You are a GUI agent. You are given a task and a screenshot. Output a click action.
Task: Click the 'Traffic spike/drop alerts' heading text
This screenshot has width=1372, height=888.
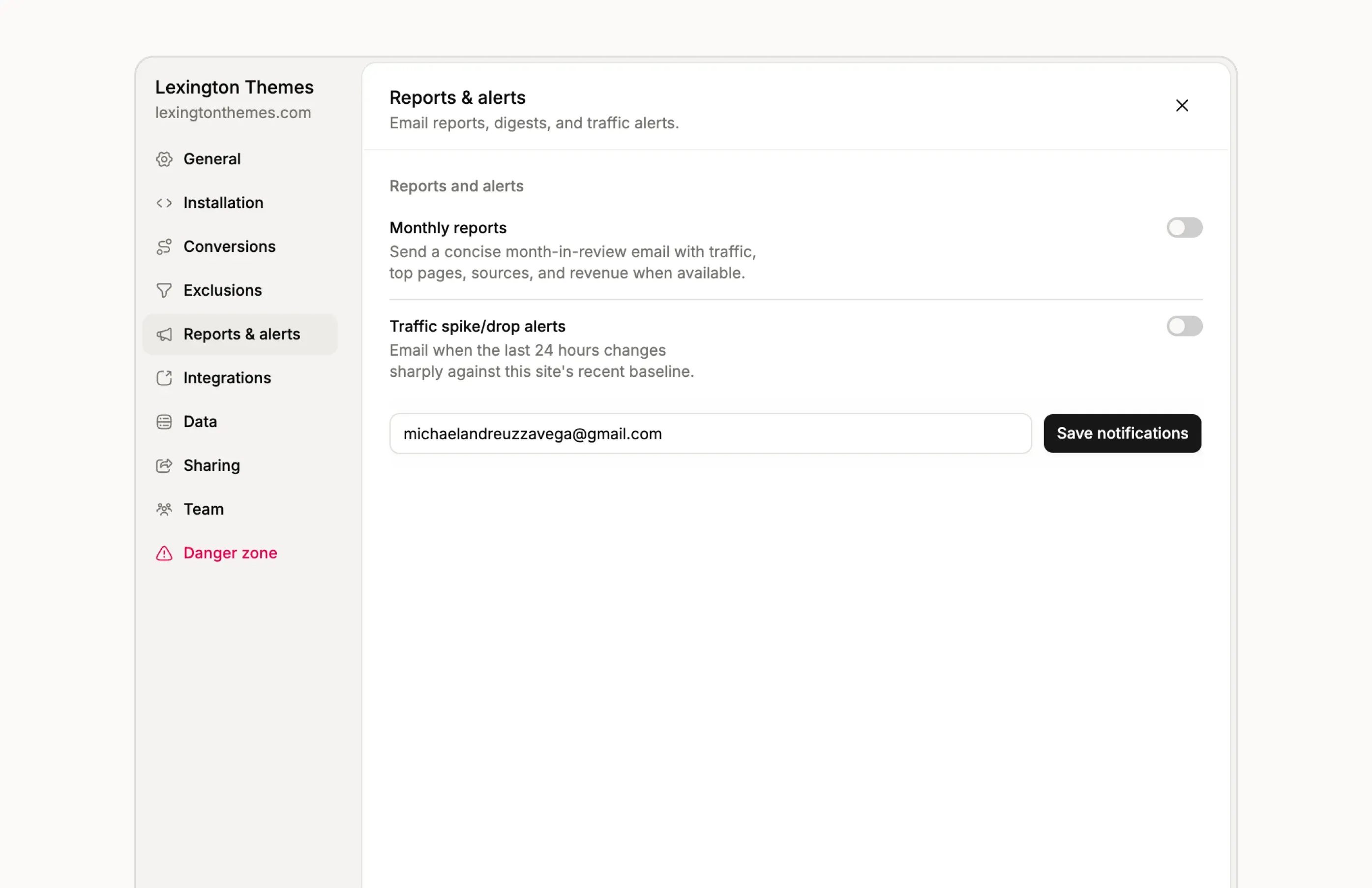pyautogui.click(x=477, y=327)
